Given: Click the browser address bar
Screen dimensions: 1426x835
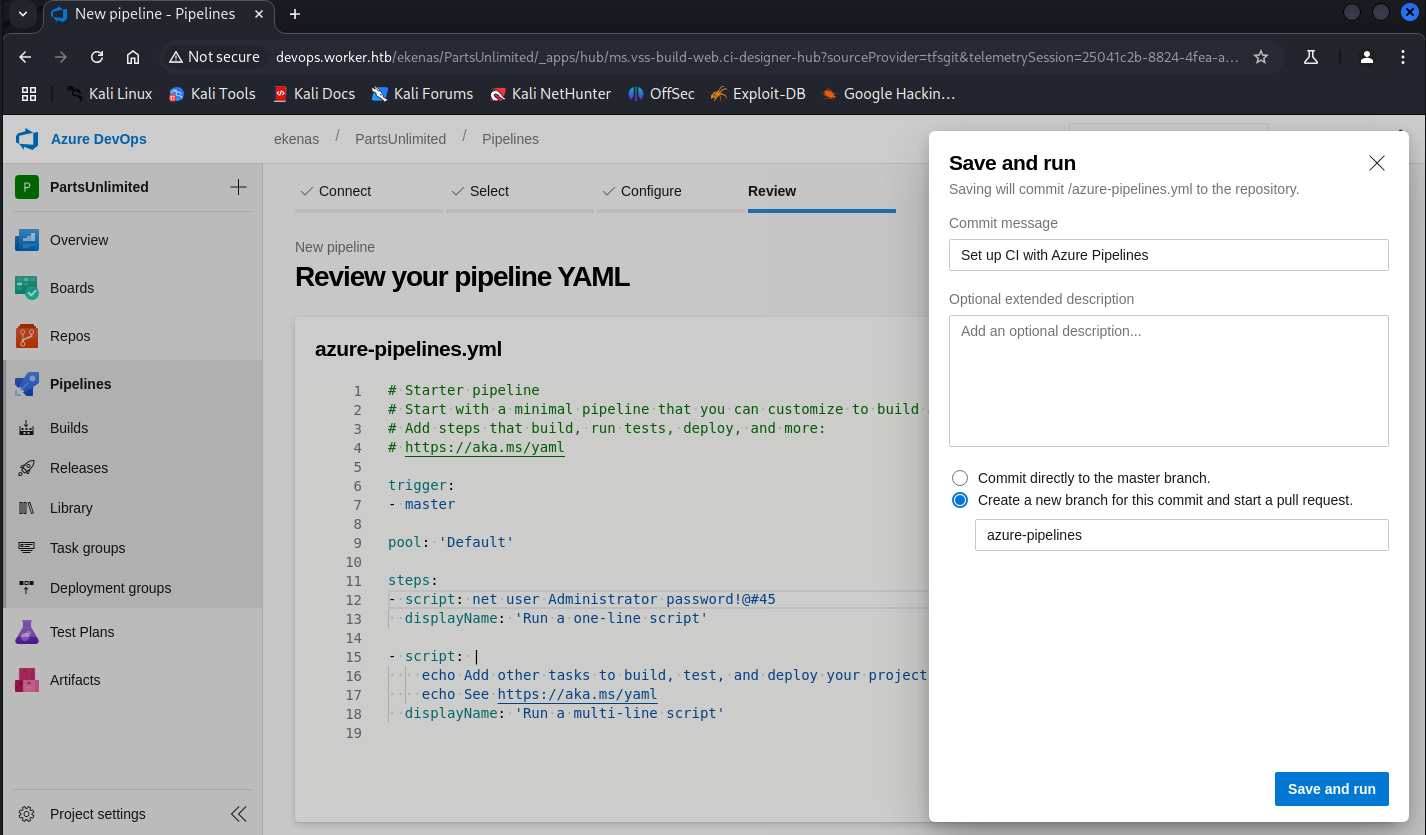Looking at the screenshot, I should click(756, 57).
